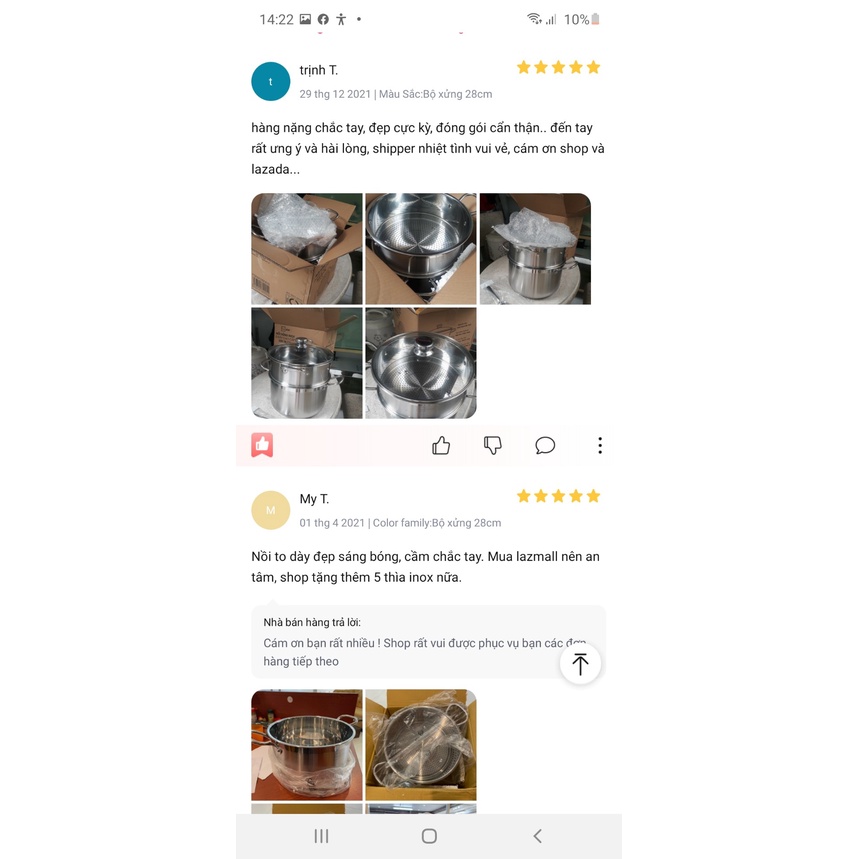Tap the five-star rating on My T.'s review
This screenshot has width=859, height=859.
click(558, 496)
